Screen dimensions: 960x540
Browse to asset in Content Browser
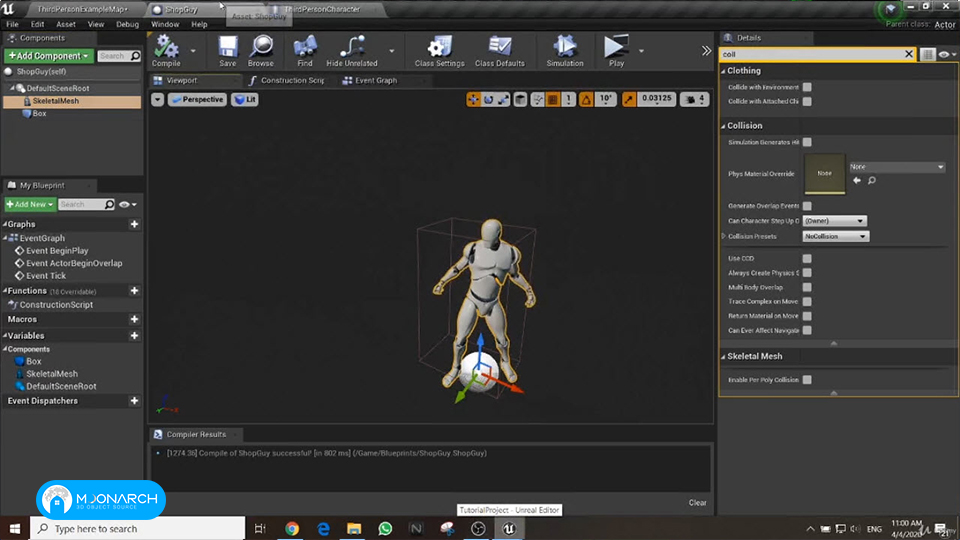point(261,51)
